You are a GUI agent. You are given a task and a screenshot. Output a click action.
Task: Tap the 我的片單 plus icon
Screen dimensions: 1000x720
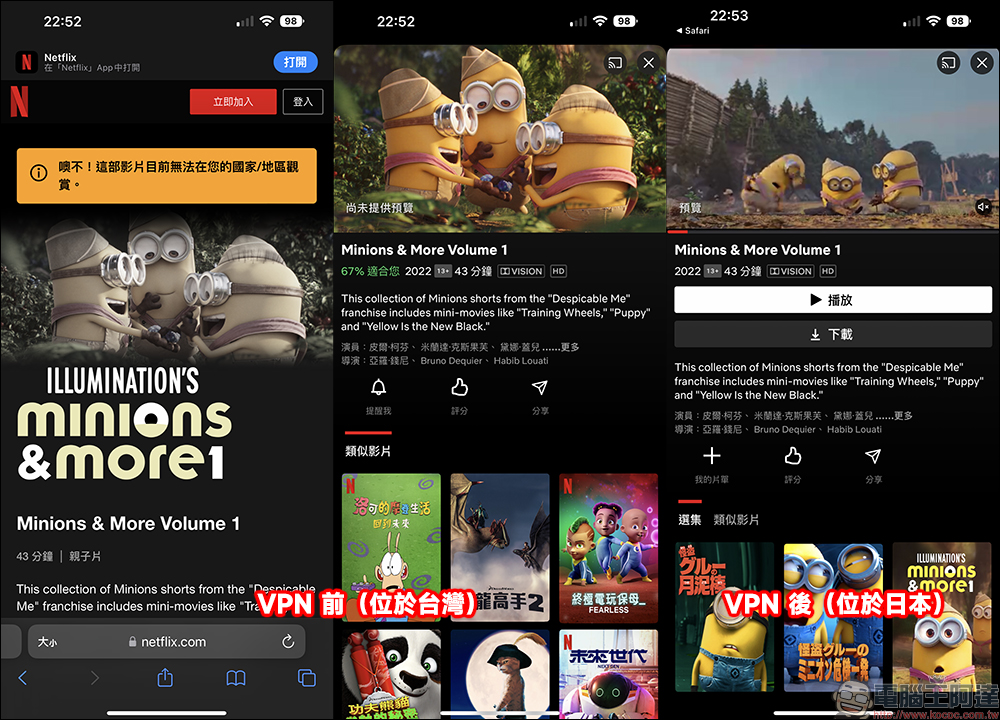coord(712,456)
